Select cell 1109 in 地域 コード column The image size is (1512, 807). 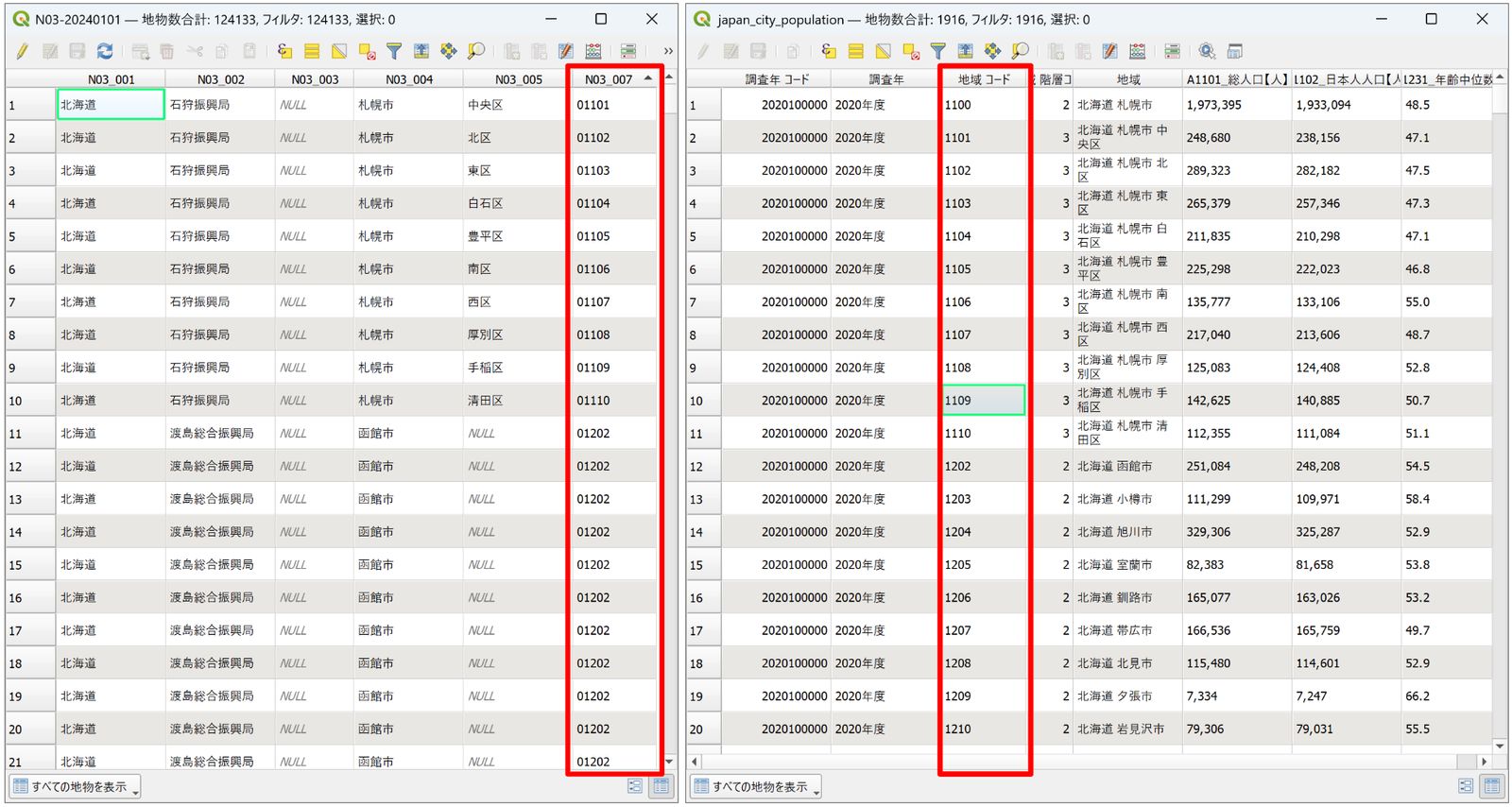pos(983,400)
